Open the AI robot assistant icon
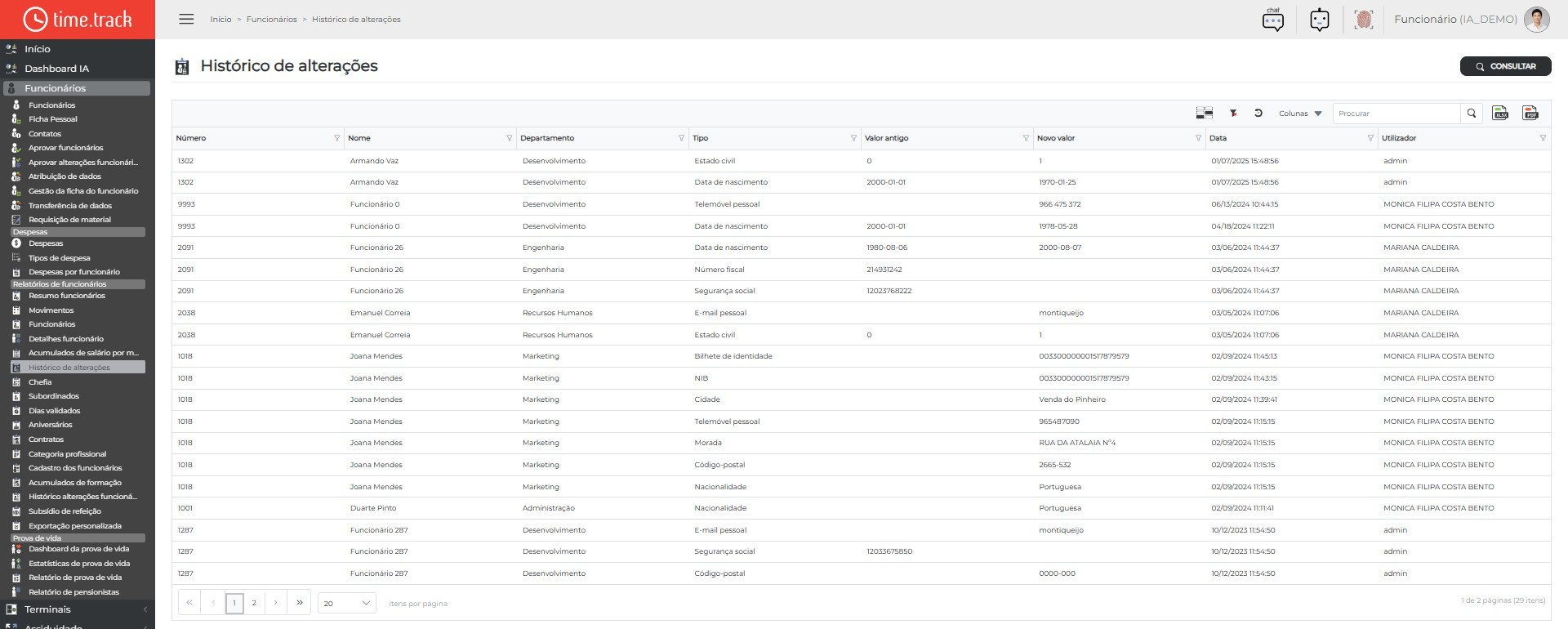Viewport: 1568px width, 629px height. click(1320, 19)
